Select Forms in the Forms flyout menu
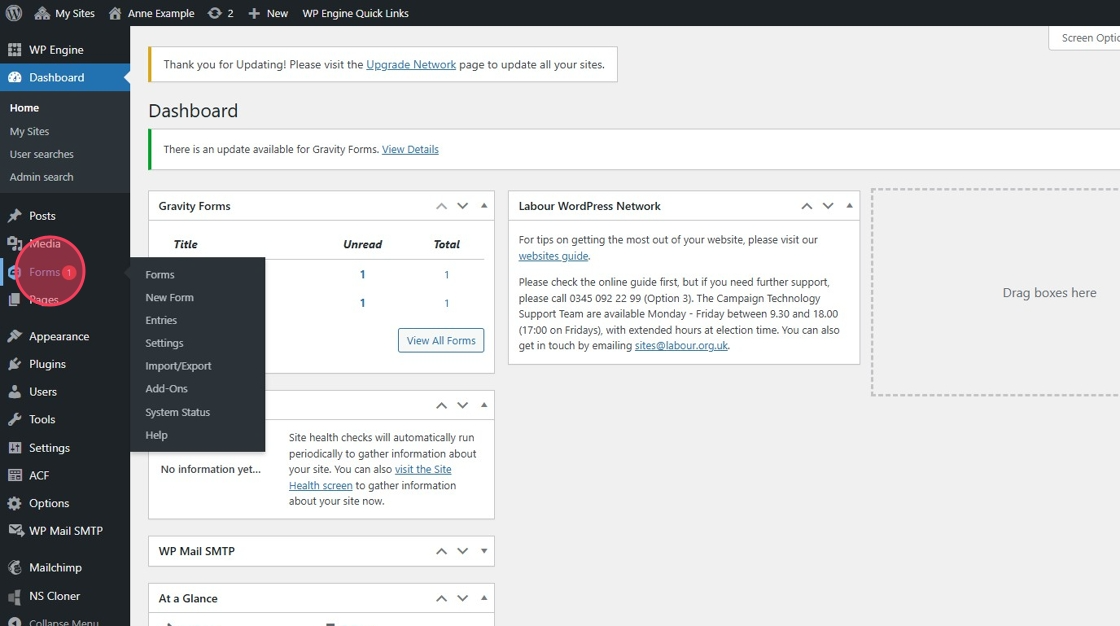The image size is (1120, 626). click(x=160, y=274)
